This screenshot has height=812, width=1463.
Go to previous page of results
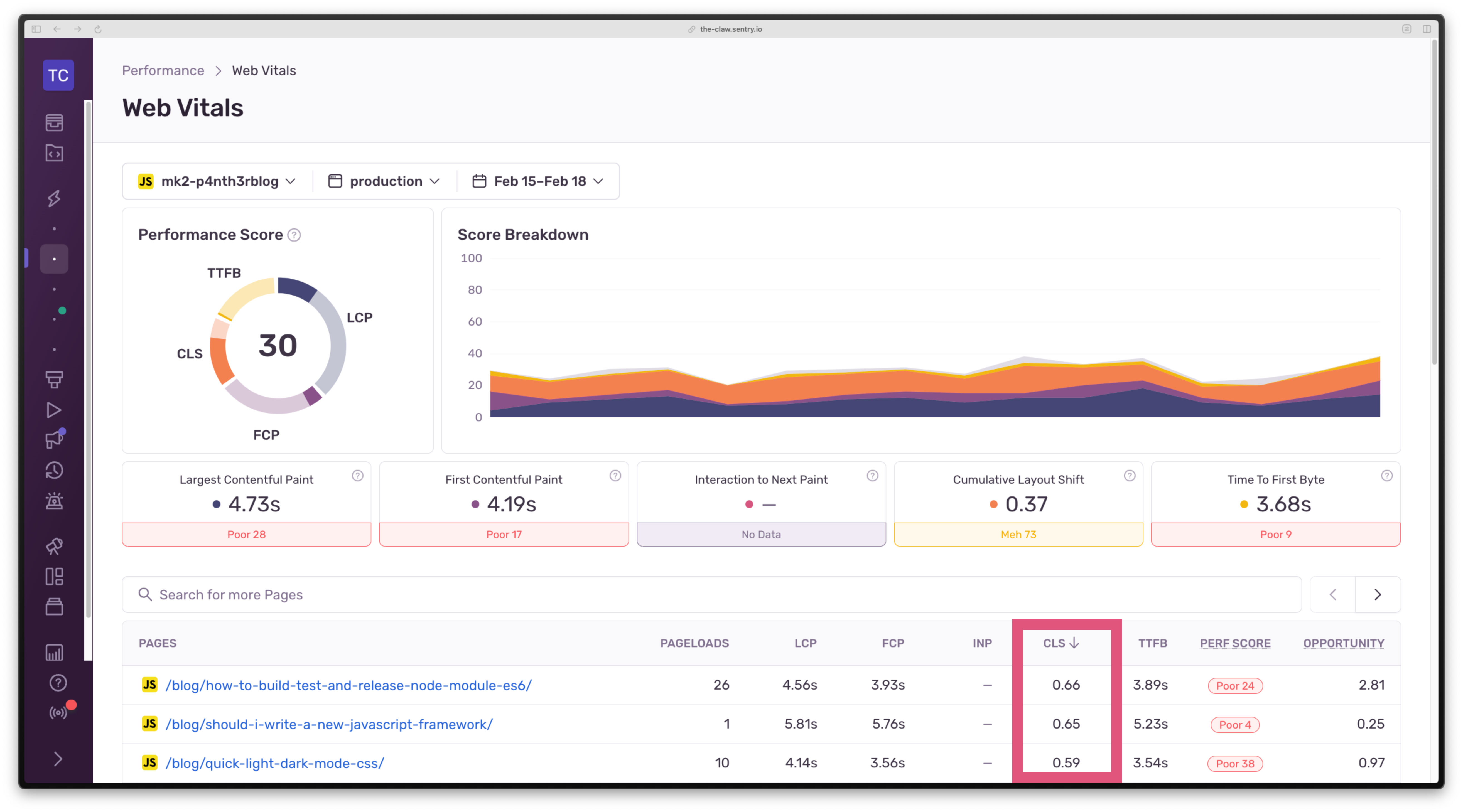pyautogui.click(x=1333, y=594)
